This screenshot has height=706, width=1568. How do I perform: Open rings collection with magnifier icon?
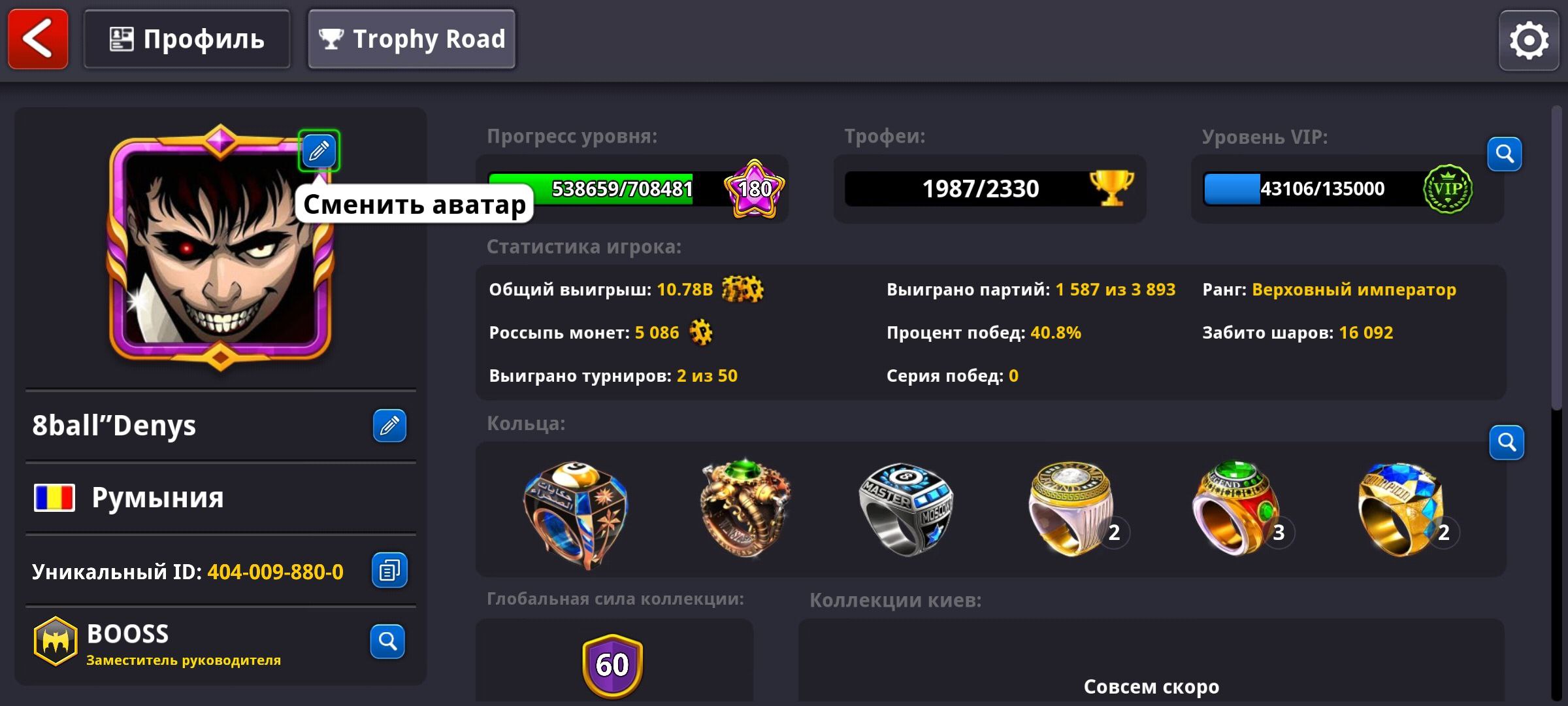click(1507, 443)
